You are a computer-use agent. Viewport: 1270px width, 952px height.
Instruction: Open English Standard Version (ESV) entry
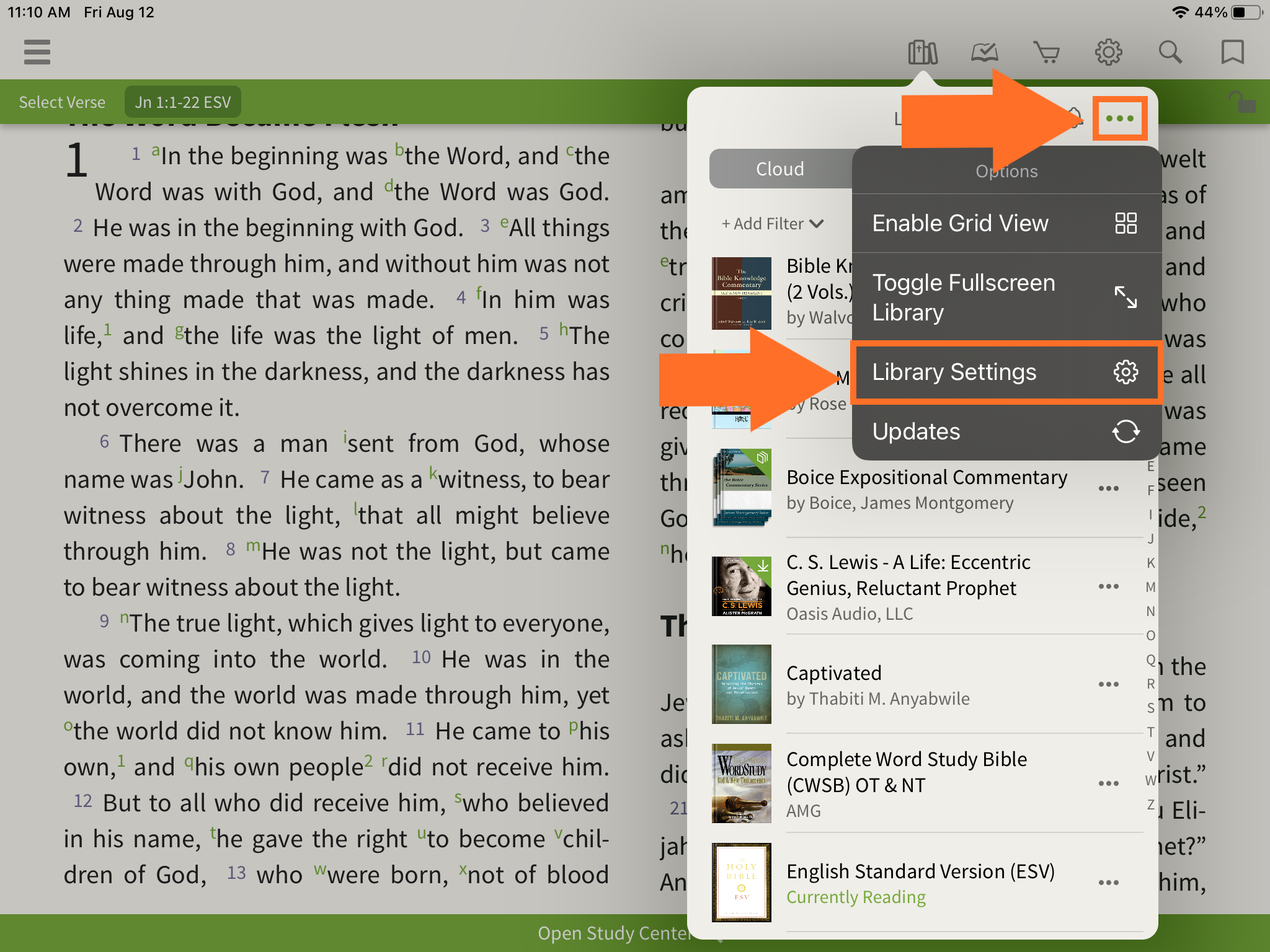point(921,883)
